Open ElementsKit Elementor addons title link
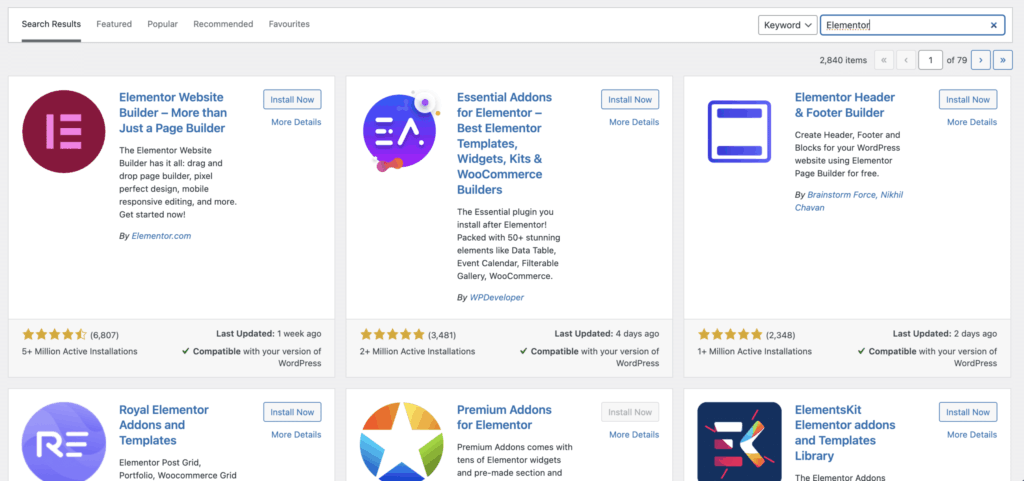Viewport: 1024px width, 481px height. coord(845,433)
